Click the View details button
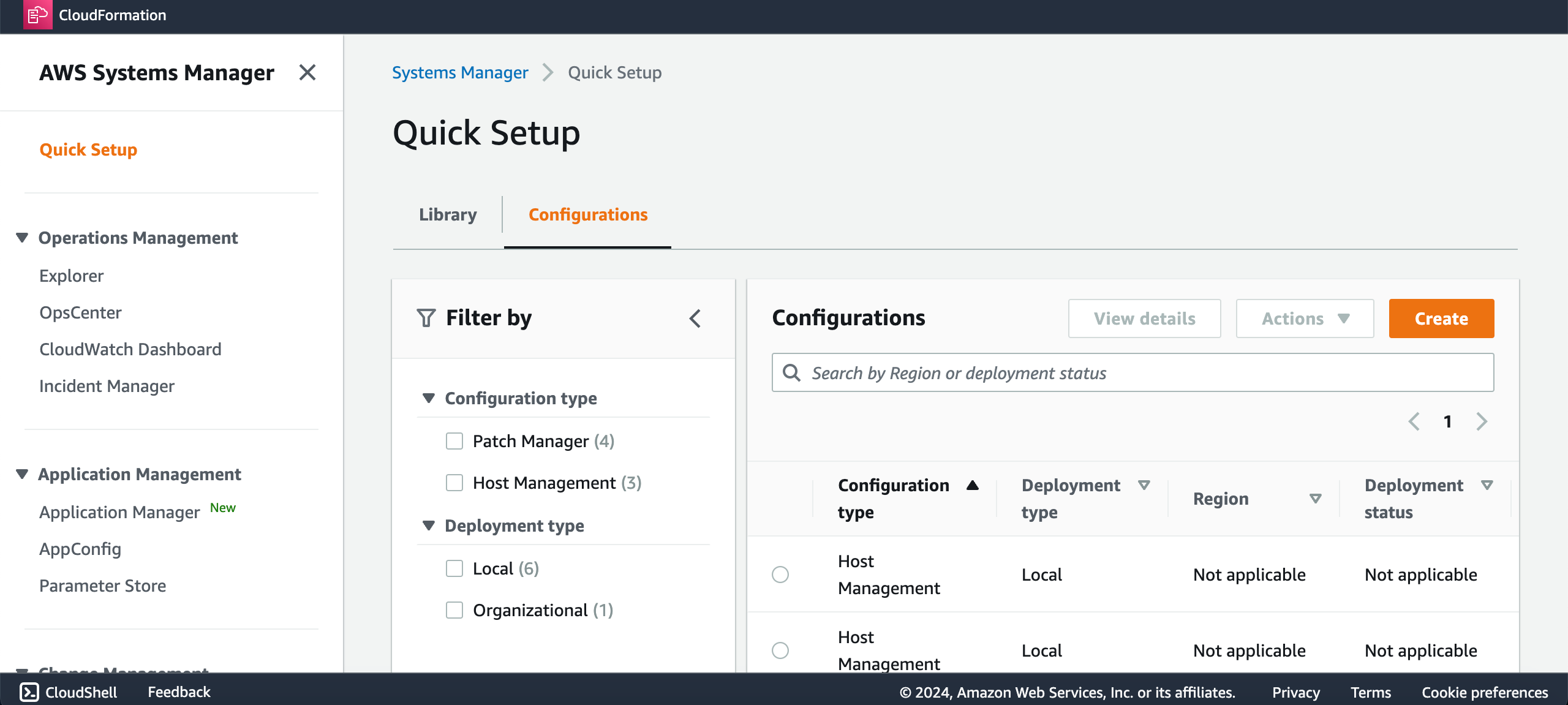The image size is (1568, 705). coord(1145,319)
